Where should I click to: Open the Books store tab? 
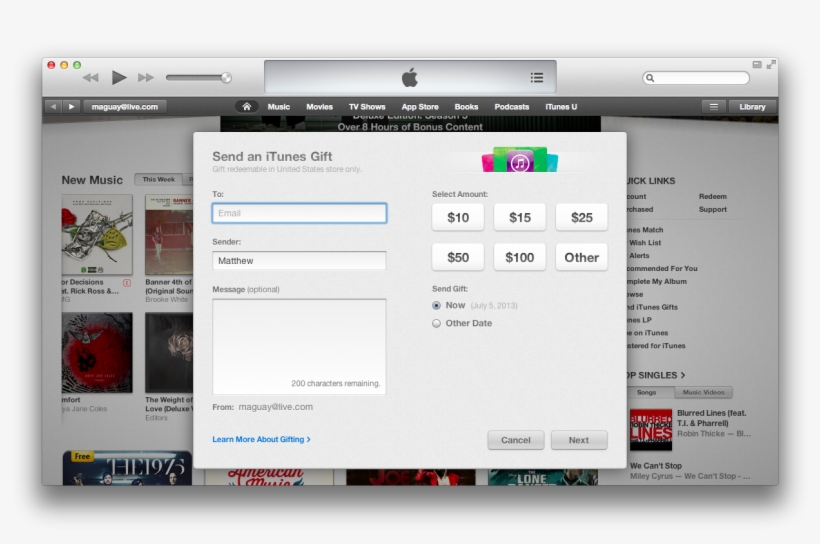tap(466, 107)
